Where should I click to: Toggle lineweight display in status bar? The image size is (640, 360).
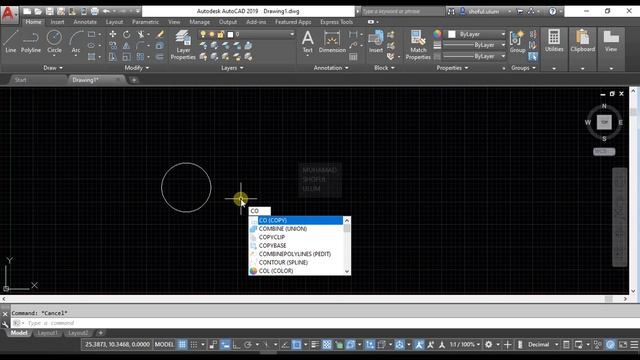click(315, 345)
